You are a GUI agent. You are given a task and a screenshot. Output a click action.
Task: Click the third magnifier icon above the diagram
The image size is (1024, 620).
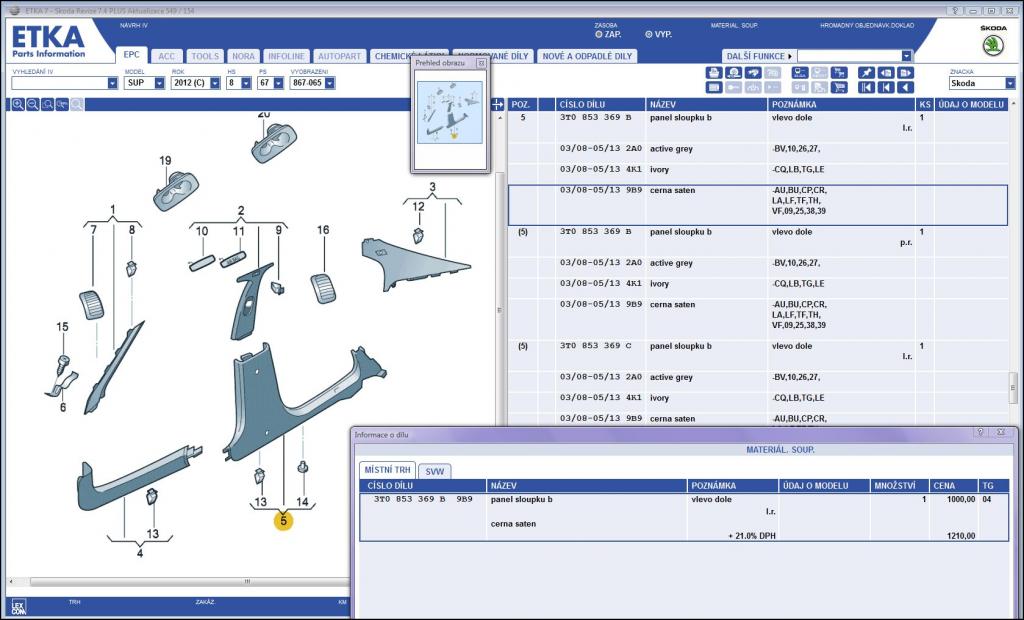tap(48, 105)
